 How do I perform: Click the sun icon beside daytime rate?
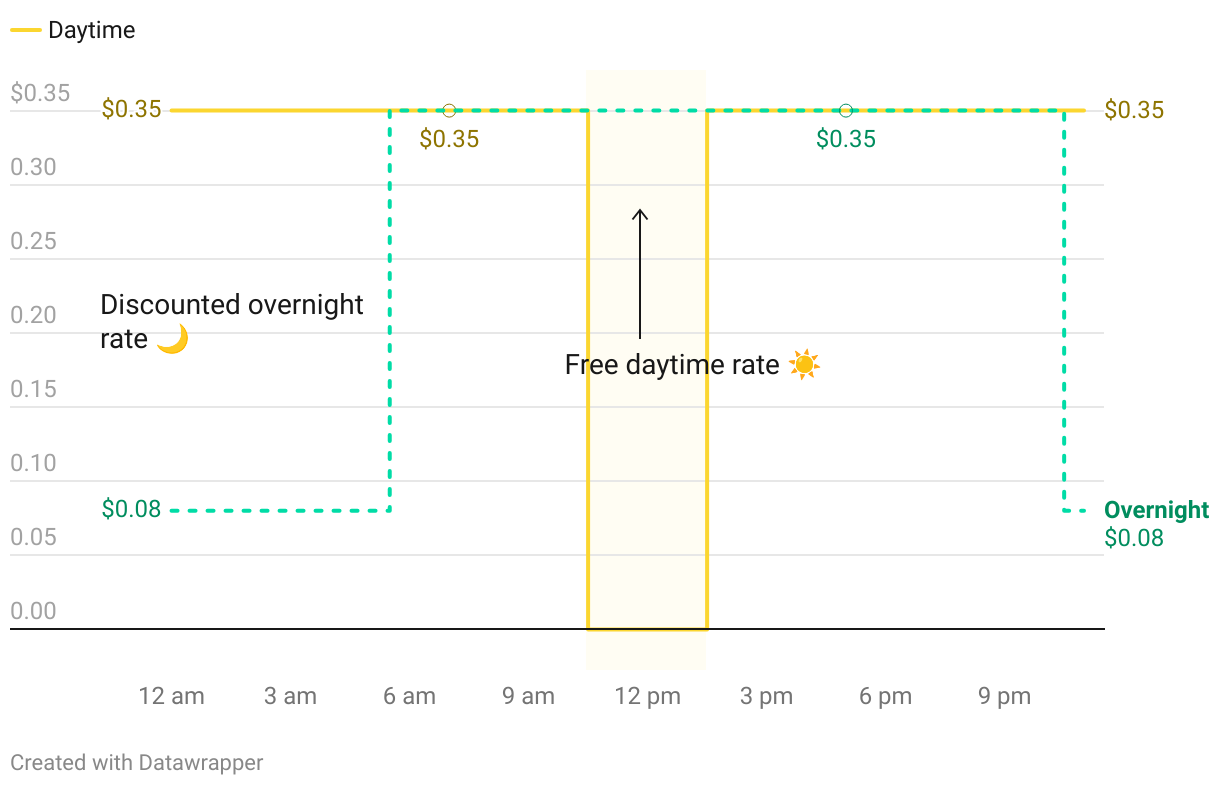(804, 365)
